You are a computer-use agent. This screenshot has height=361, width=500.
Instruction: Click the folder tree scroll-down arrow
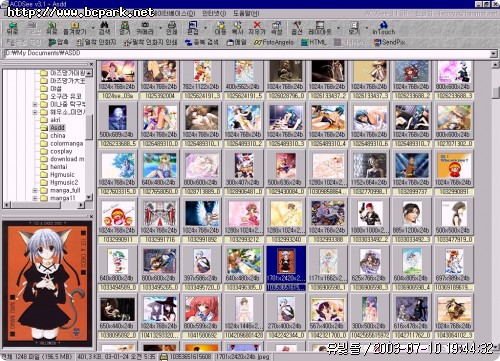tap(89, 197)
